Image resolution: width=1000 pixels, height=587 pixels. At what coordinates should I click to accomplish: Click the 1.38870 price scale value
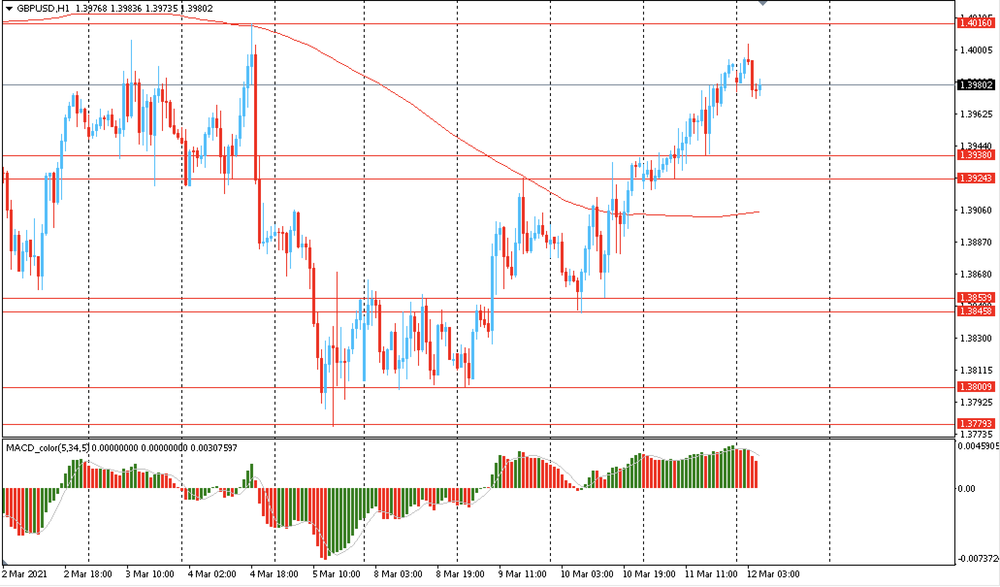point(976,242)
